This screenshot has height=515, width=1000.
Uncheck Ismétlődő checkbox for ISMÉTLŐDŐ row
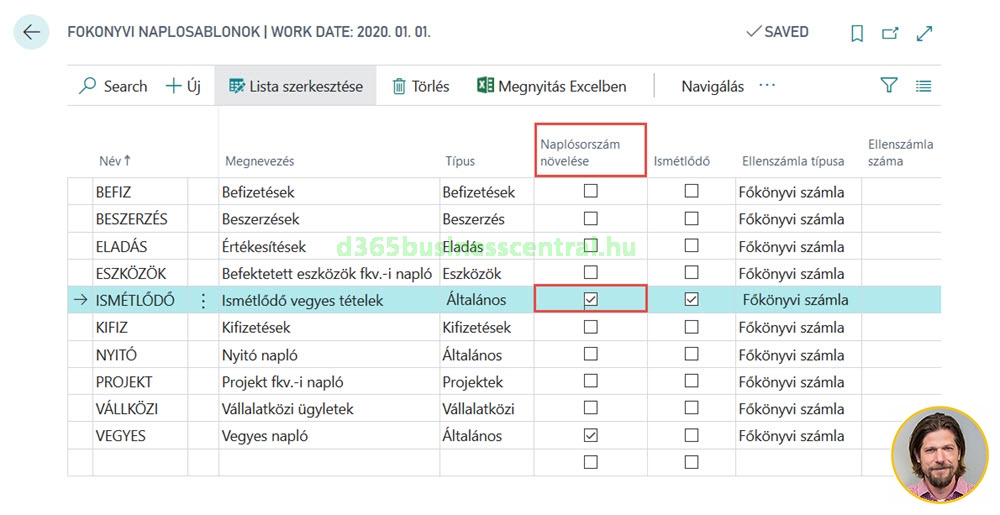691,299
